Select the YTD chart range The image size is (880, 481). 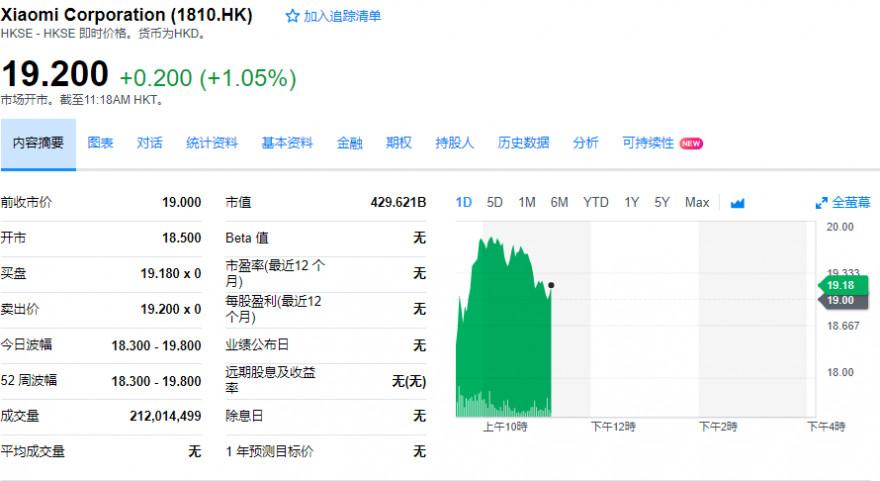tap(595, 202)
